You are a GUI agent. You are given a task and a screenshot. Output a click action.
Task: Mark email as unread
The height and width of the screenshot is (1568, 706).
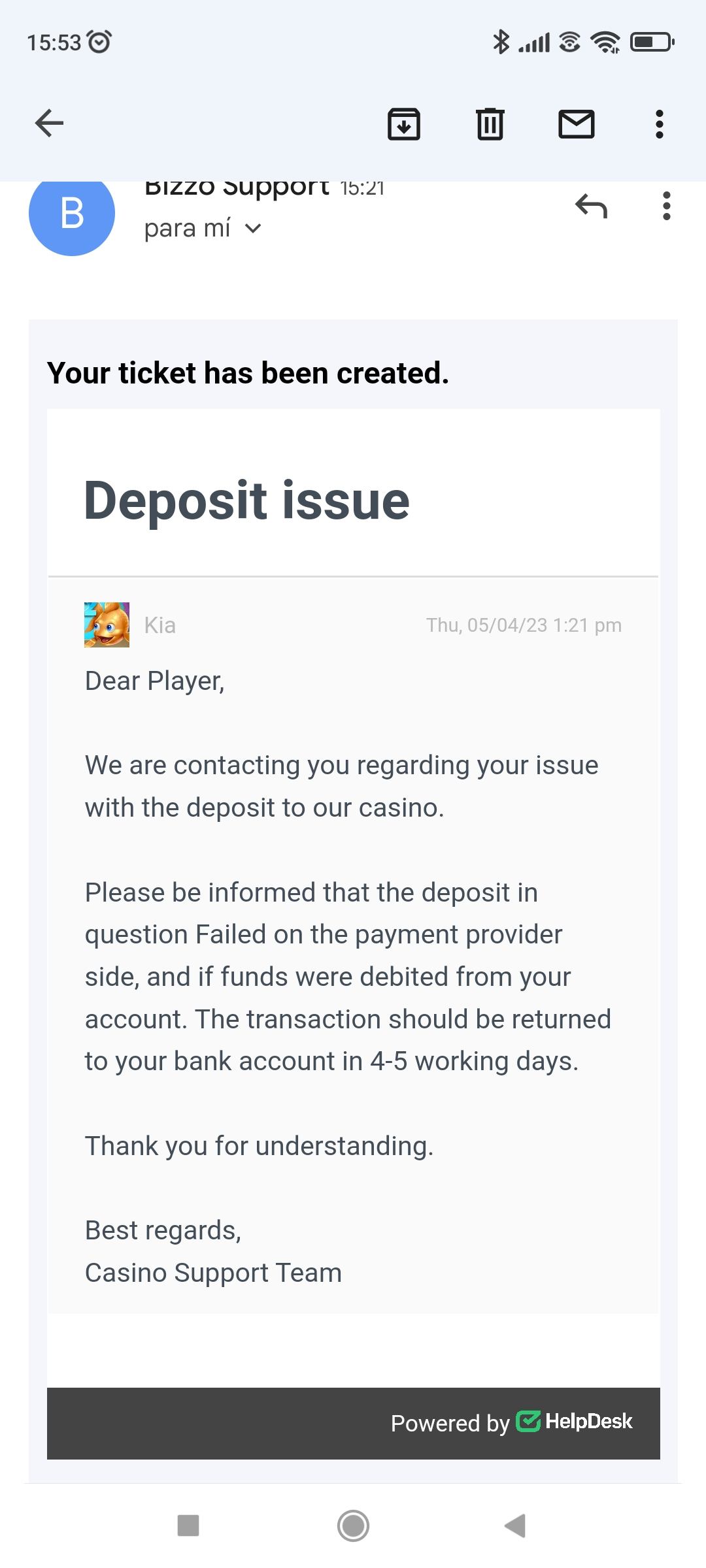pyautogui.click(x=576, y=123)
